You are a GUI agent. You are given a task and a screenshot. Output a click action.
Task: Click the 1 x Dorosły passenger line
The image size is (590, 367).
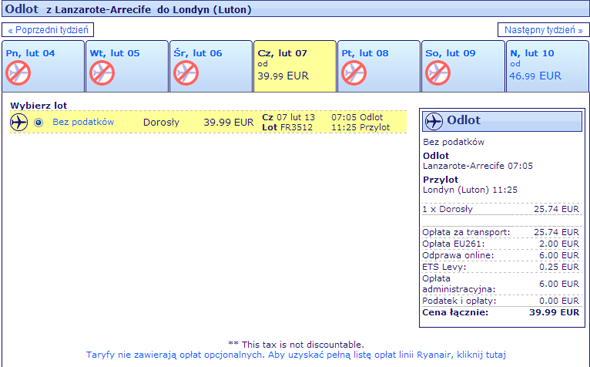click(x=500, y=209)
